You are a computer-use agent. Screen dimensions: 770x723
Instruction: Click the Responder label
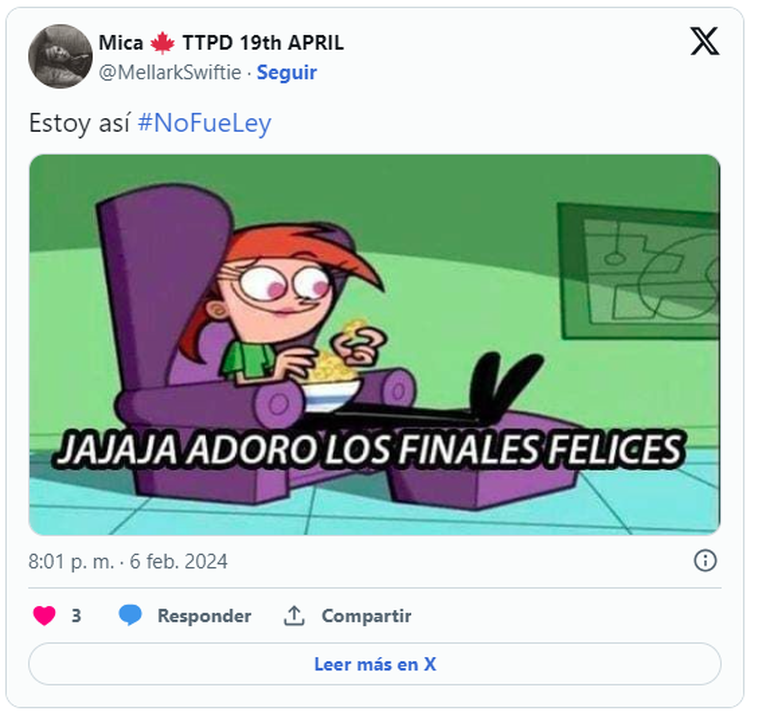(204, 616)
